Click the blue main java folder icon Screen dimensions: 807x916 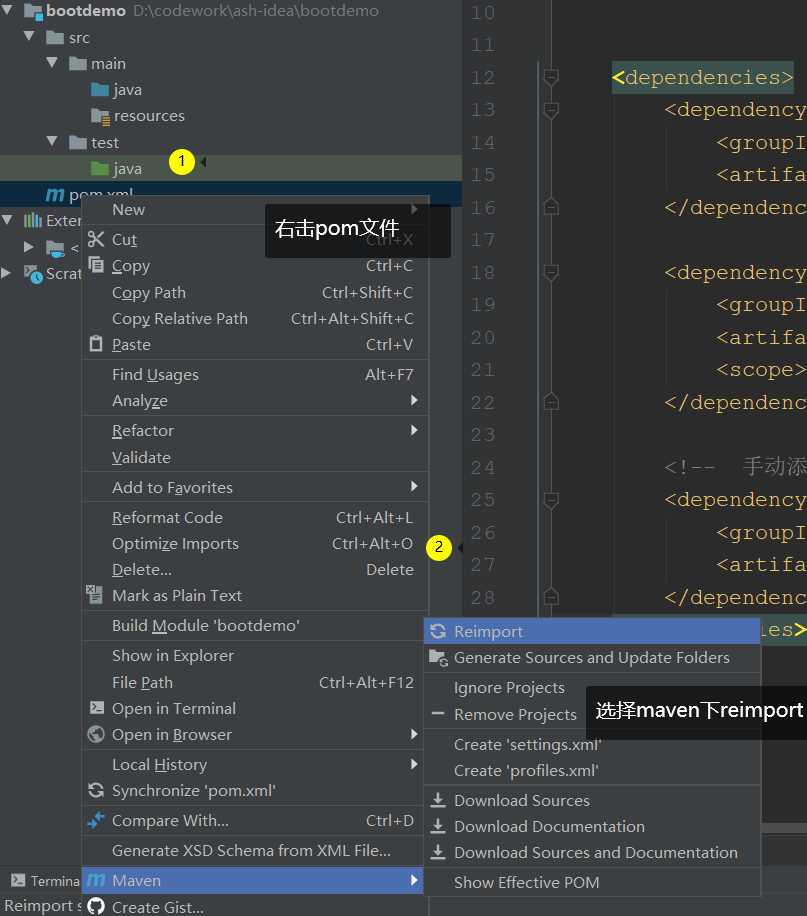(x=100, y=89)
